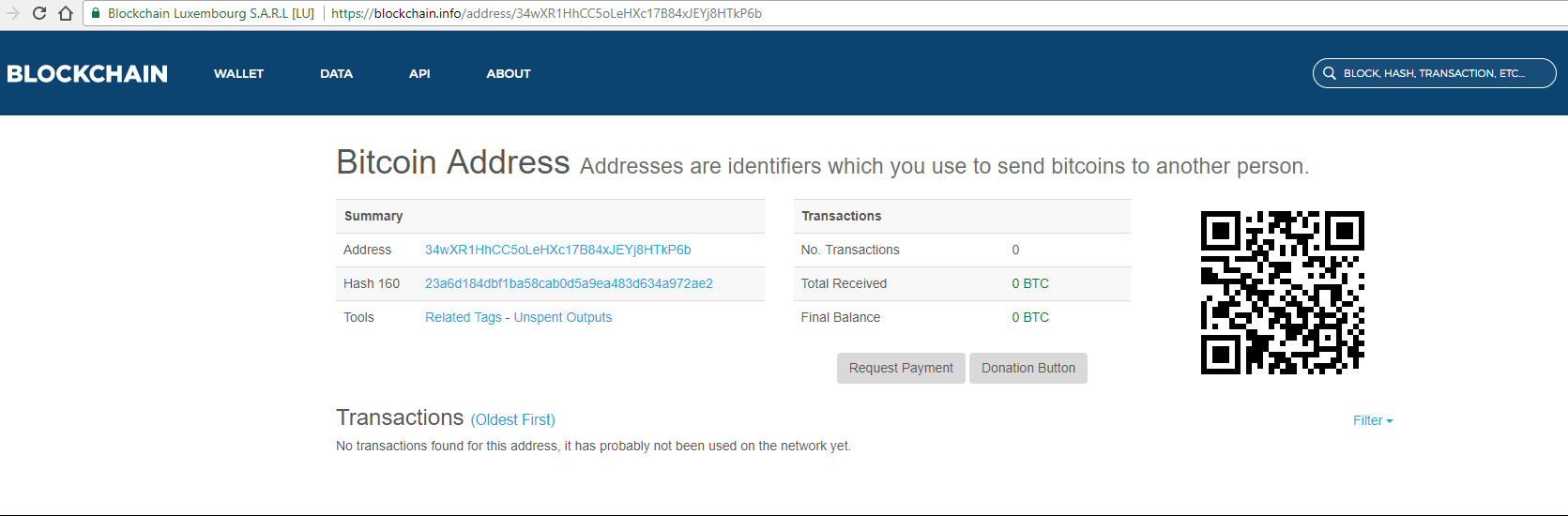Click the green secure padlock icon
This screenshot has width=1568, height=516.
96,13
